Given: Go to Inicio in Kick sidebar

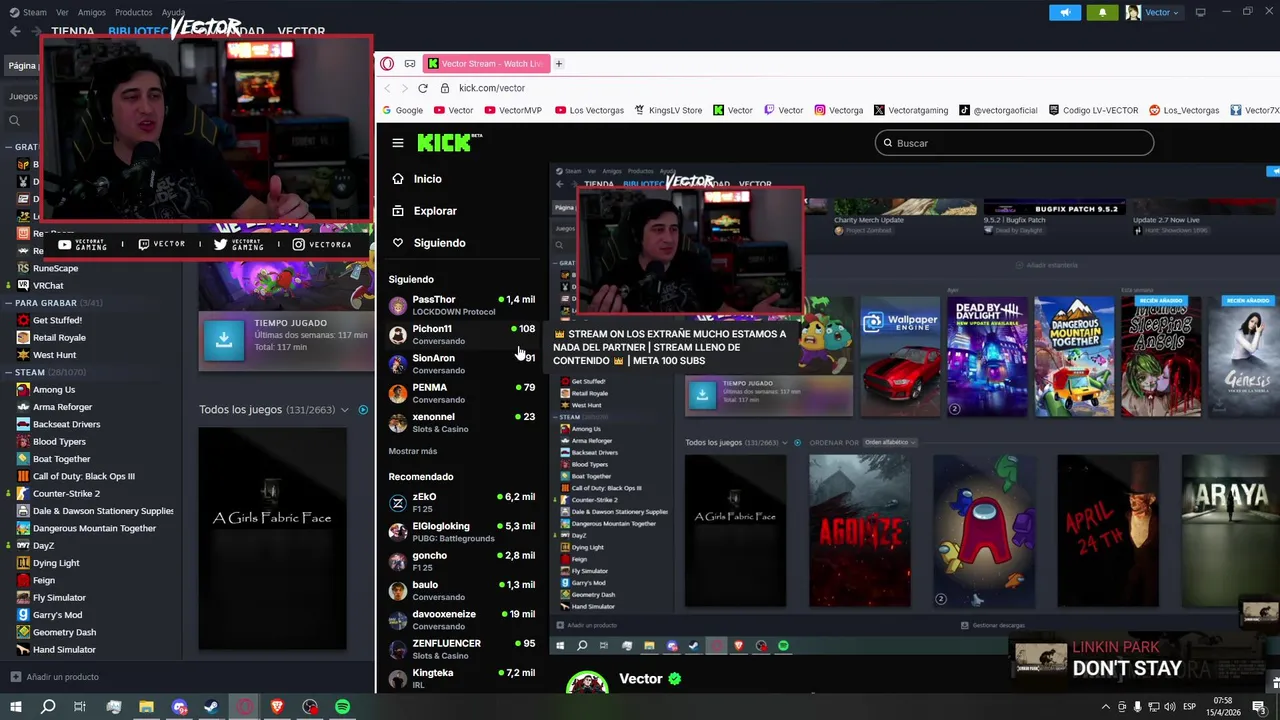Looking at the screenshot, I should click(427, 179).
